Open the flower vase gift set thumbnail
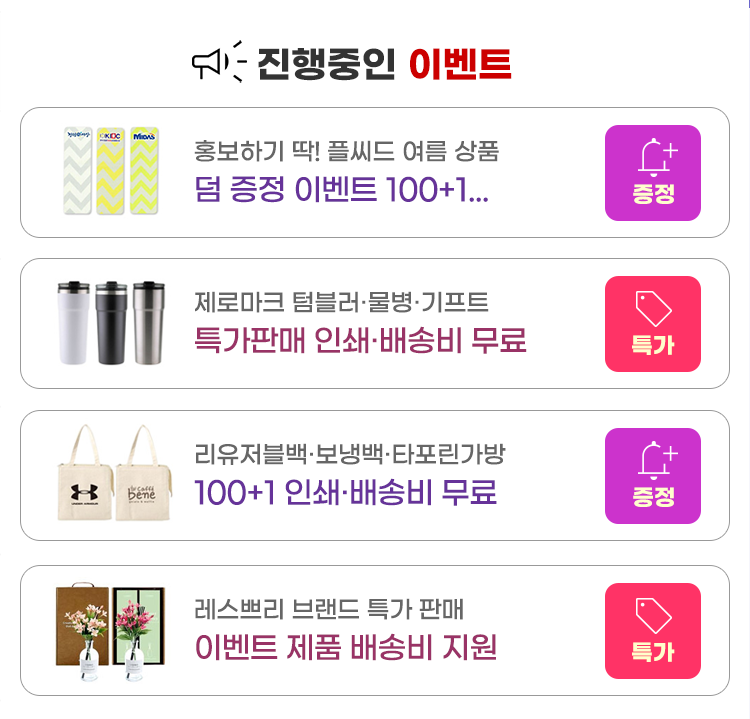This screenshot has height=719, width=750. tap(110, 631)
